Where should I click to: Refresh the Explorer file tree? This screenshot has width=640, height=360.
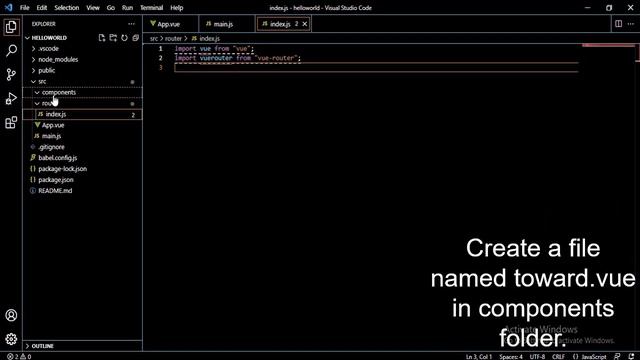coord(124,38)
